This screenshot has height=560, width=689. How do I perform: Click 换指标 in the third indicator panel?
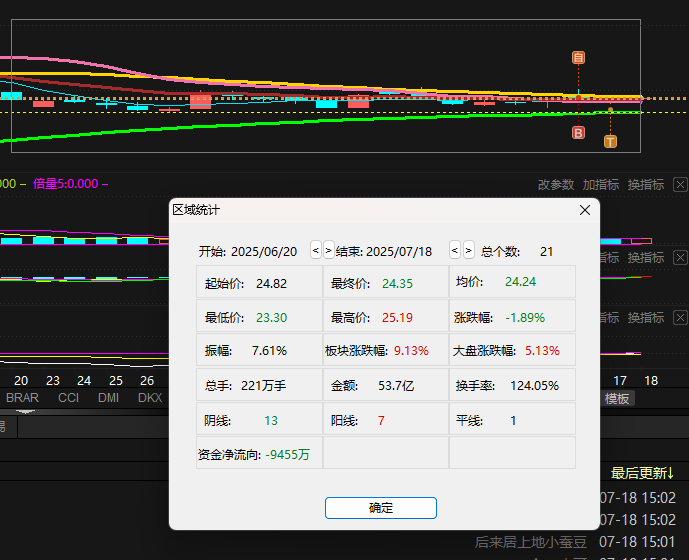pos(645,317)
